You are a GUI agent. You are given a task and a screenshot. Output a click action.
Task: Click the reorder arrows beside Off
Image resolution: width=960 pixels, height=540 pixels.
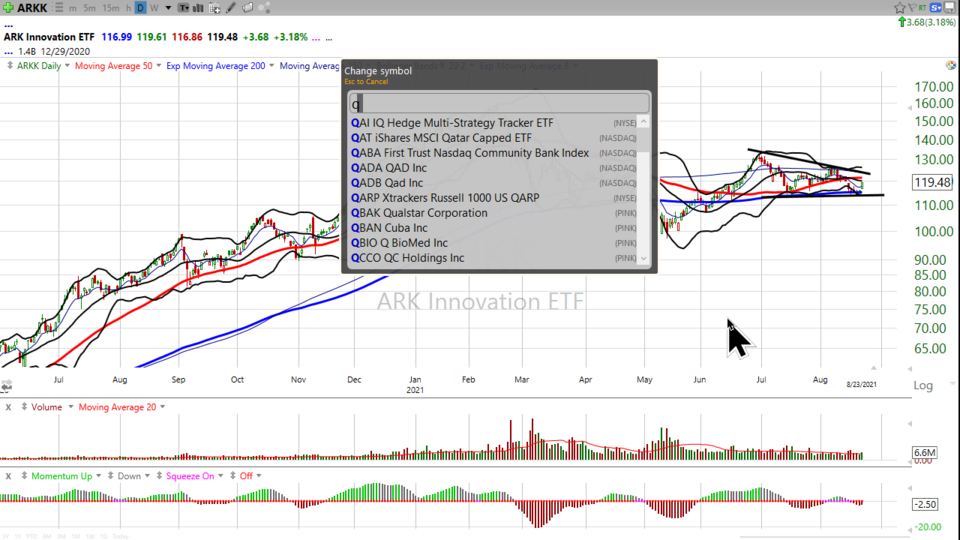[x=233, y=475]
